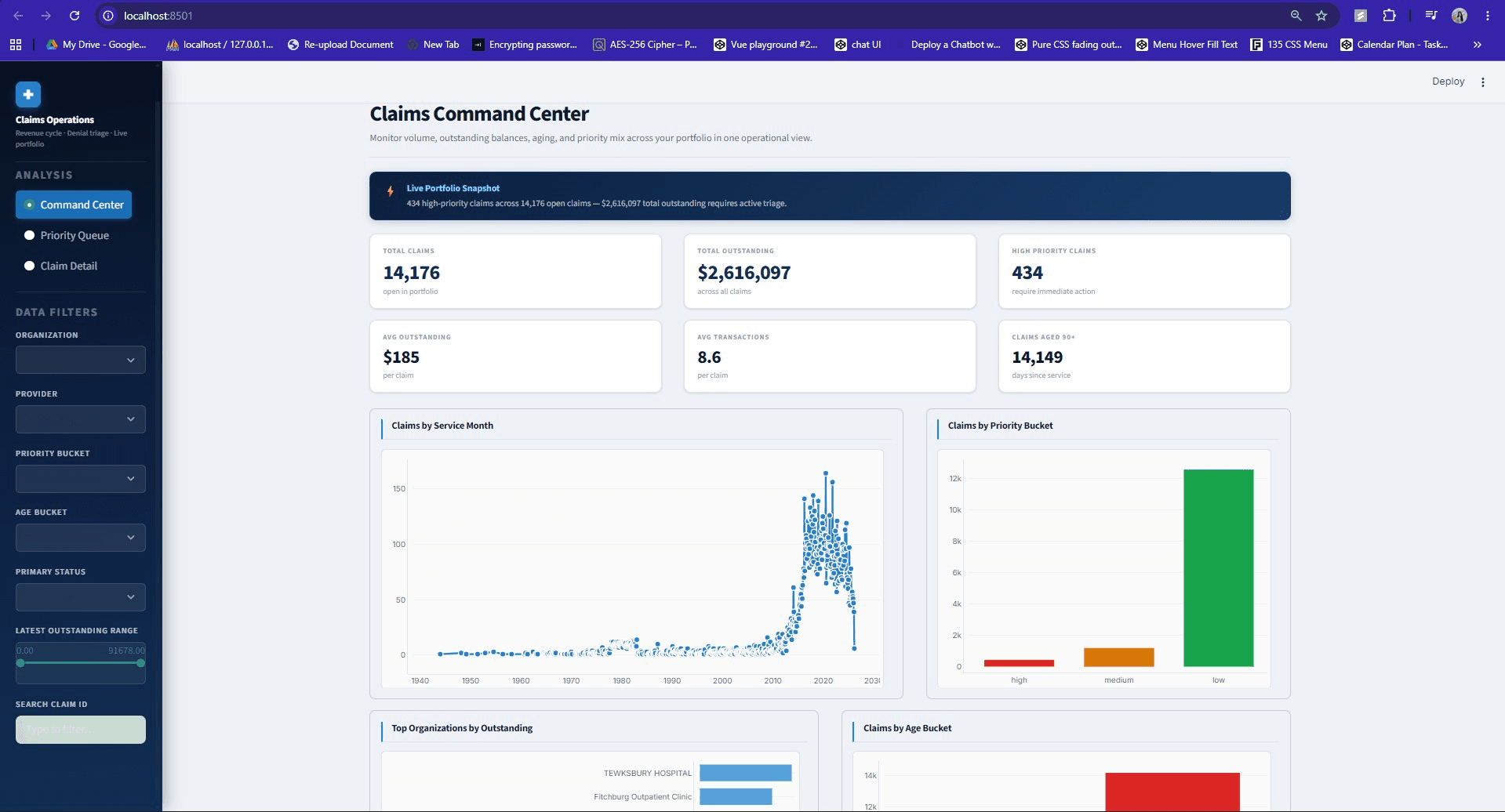Click the orange medium priority bar
The image size is (1505, 812).
tap(1118, 657)
